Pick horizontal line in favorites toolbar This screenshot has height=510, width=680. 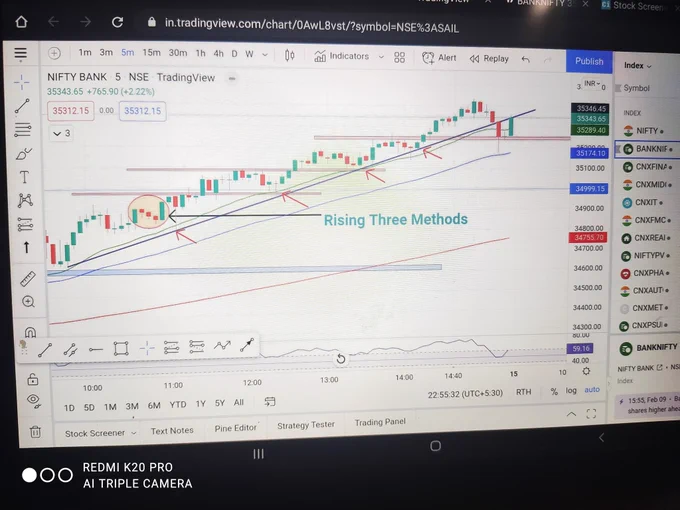pyautogui.click(x=96, y=349)
